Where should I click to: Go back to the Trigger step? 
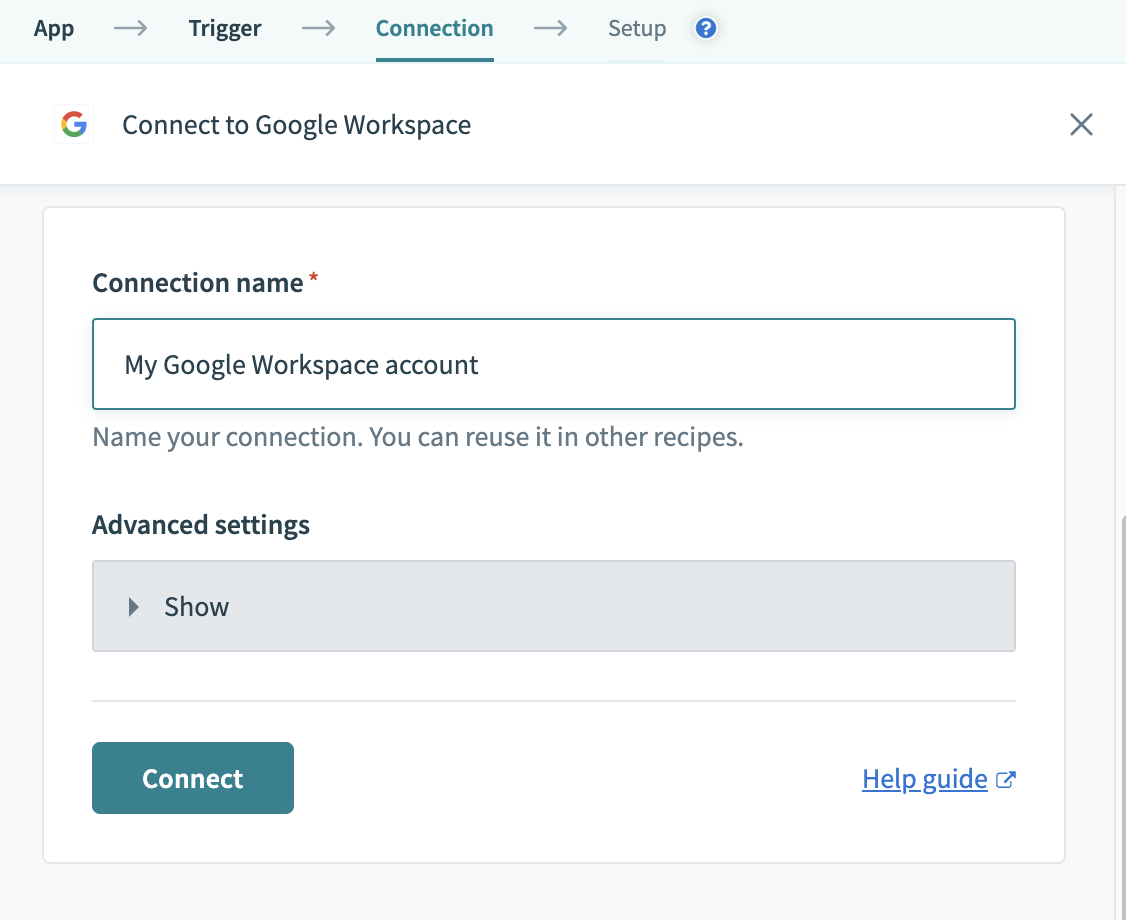(225, 29)
